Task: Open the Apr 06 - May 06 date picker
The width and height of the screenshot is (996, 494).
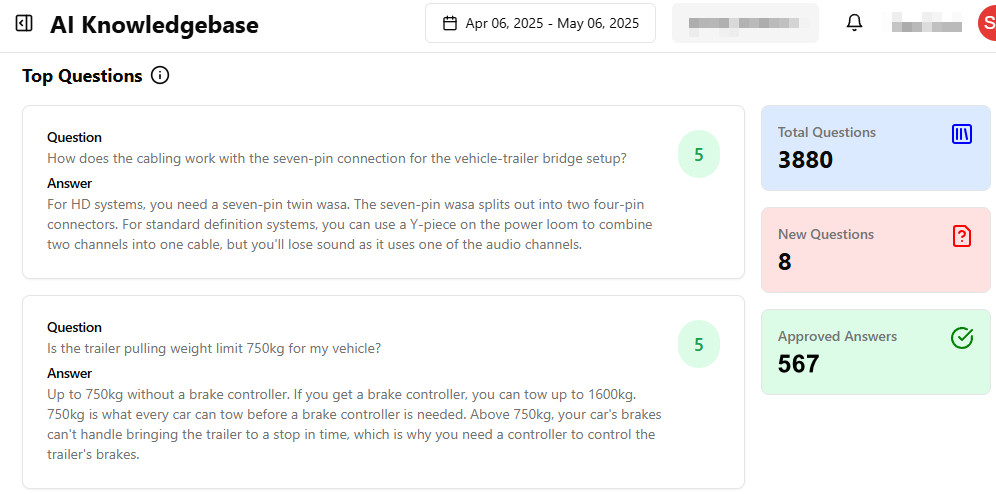Action: [x=540, y=23]
